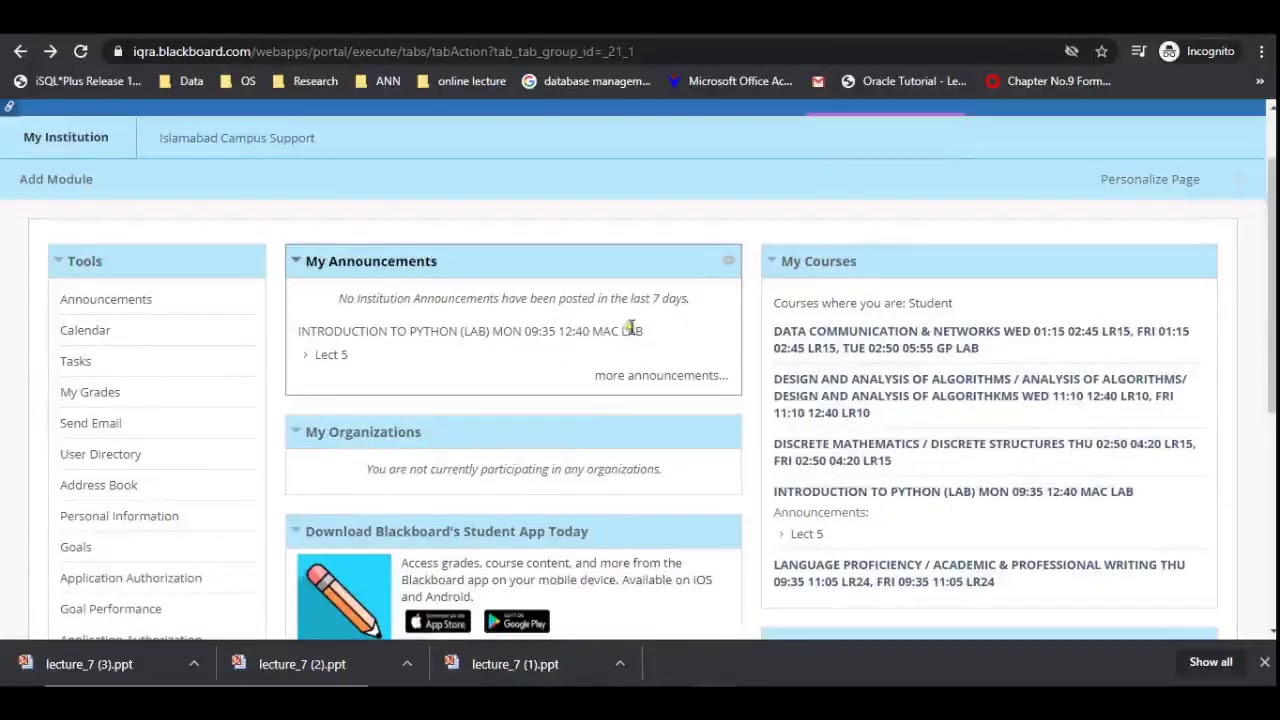This screenshot has width=1280, height=720.
Task: Open Design and Analysis of Algorithms course
Action: point(980,396)
